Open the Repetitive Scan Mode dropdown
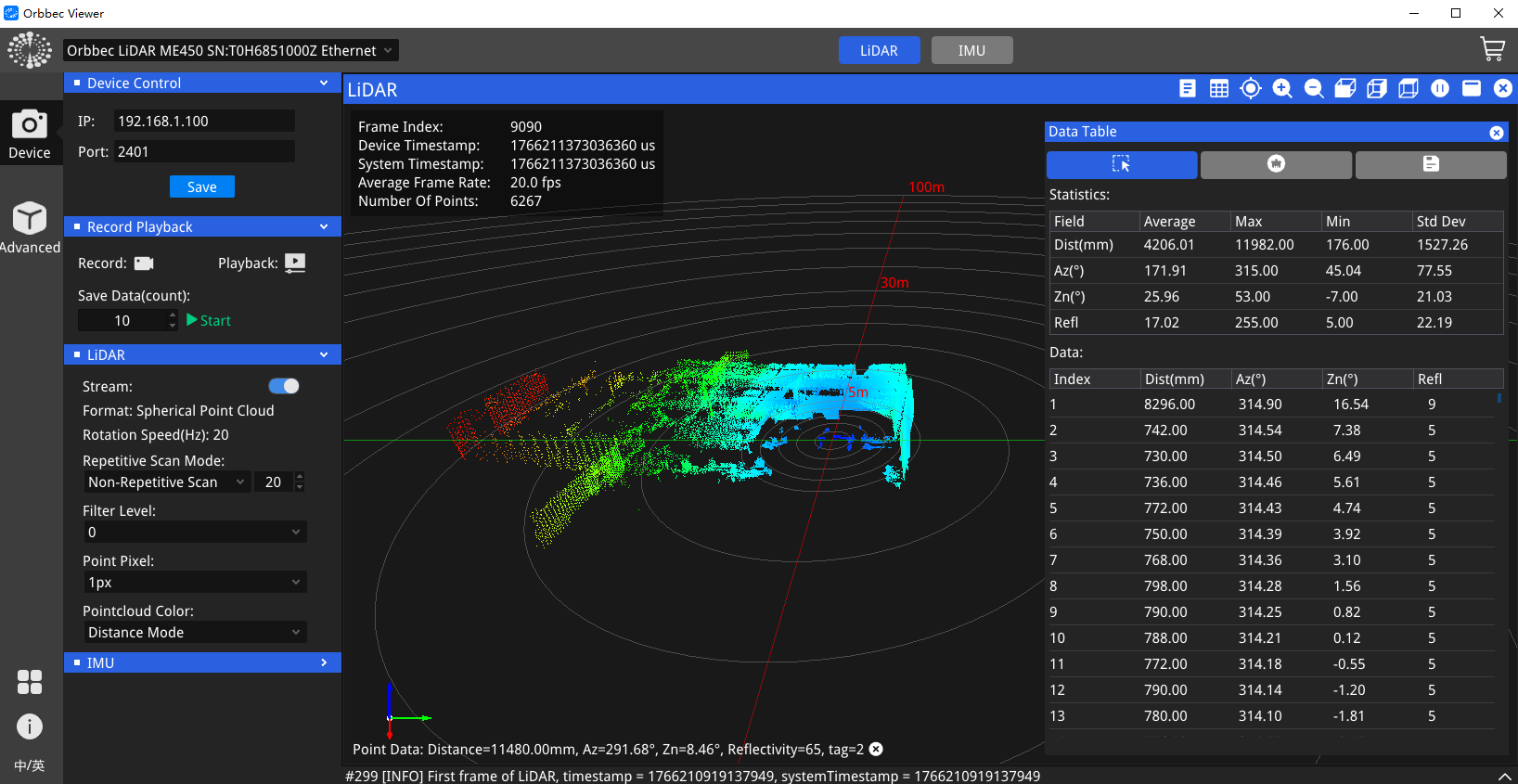Image resolution: width=1518 pixels, height=784 pixels. 167,482
